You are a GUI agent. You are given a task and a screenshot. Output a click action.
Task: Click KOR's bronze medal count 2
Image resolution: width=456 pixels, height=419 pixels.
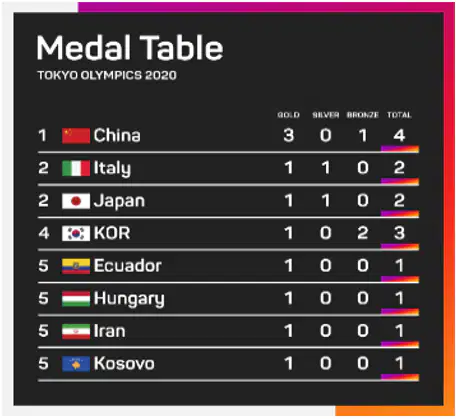click(x=363, y=233)
